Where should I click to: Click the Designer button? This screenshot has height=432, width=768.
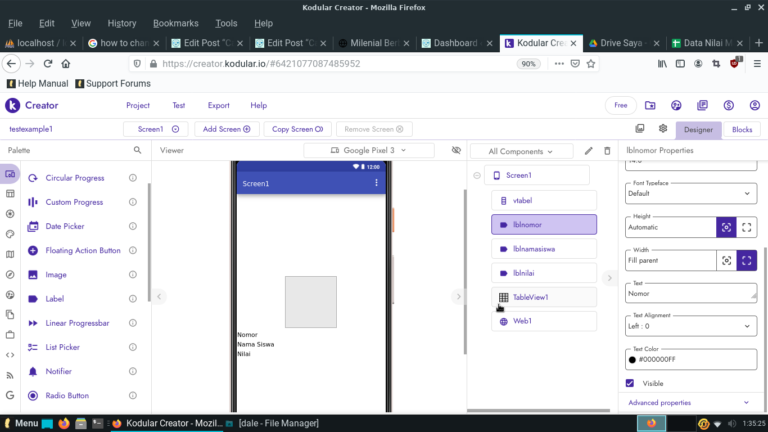pyautogui.click(x=698, y=130)
